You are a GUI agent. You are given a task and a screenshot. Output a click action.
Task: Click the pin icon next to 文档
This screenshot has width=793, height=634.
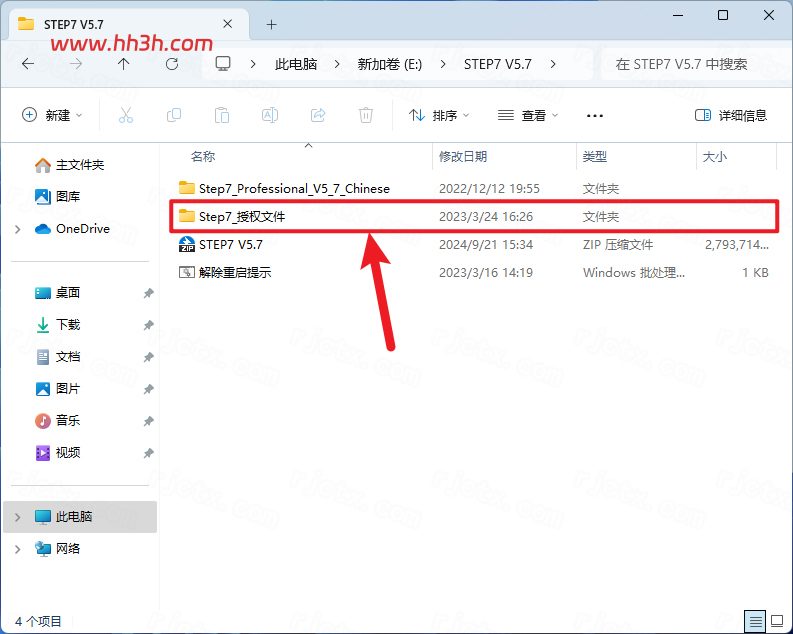[148, 357]
